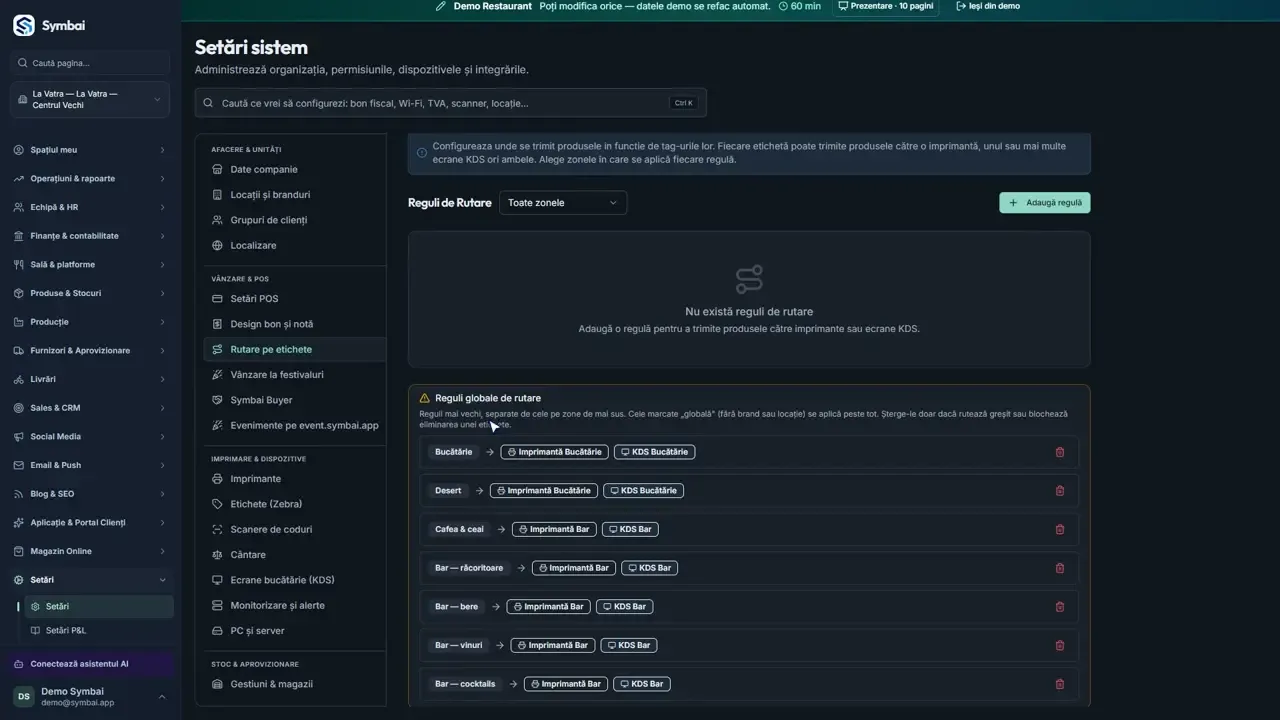Click the Cântare scale icon

[218, 555]
